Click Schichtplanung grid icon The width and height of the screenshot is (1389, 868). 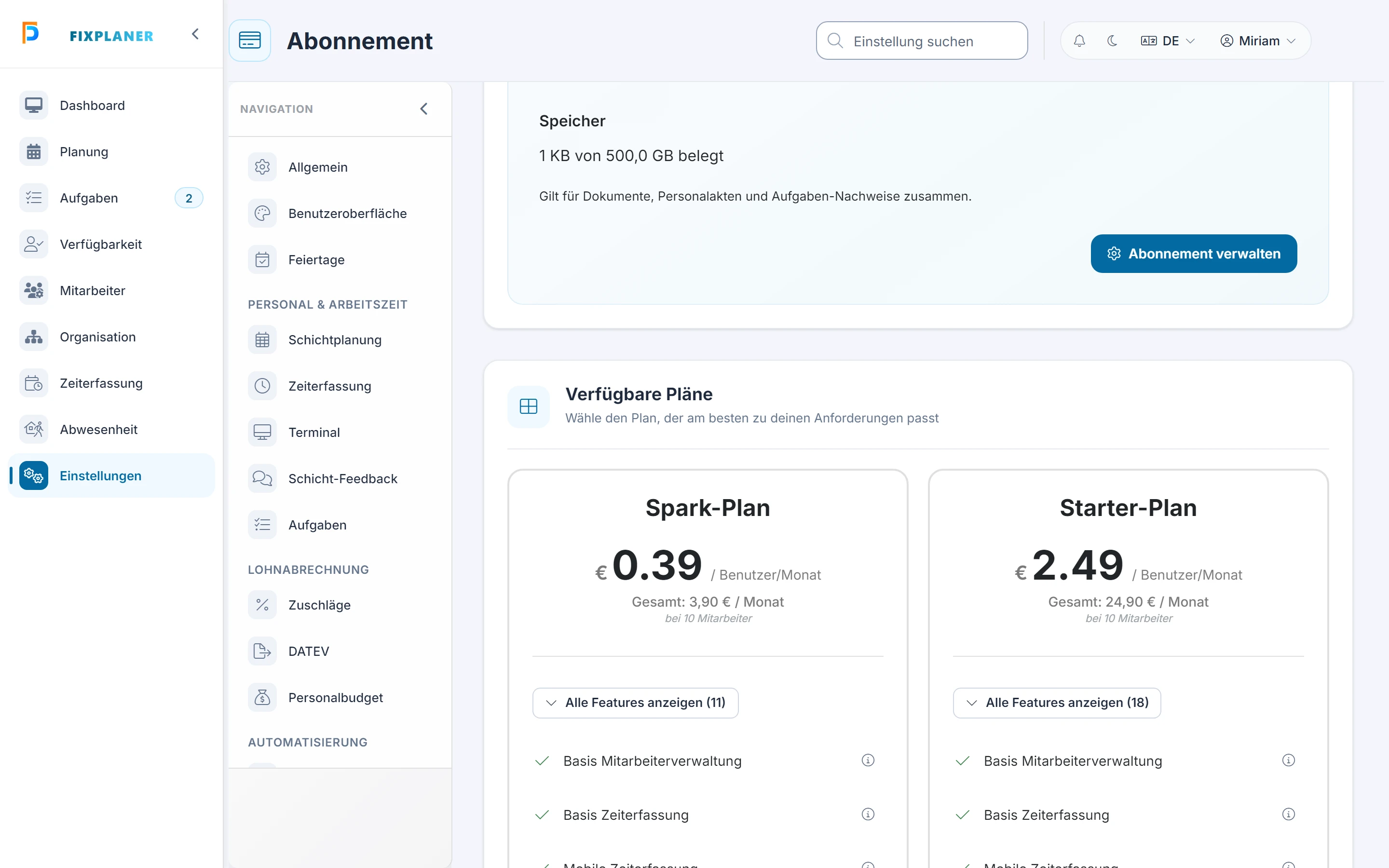[262, 340]
